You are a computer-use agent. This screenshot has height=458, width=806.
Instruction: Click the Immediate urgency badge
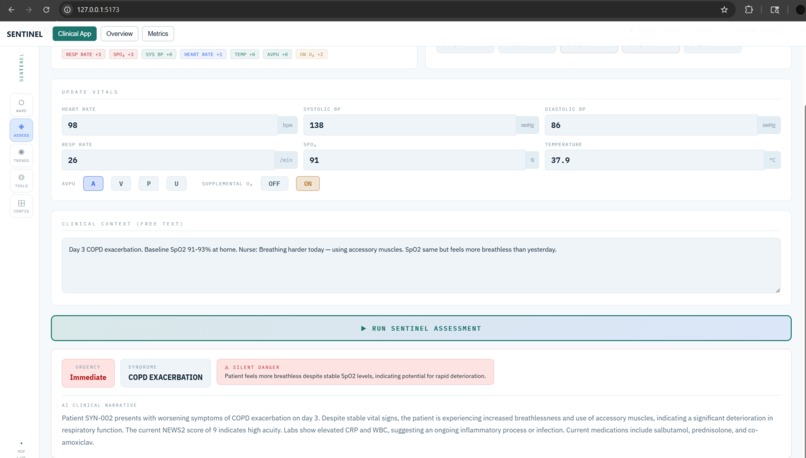88,373
